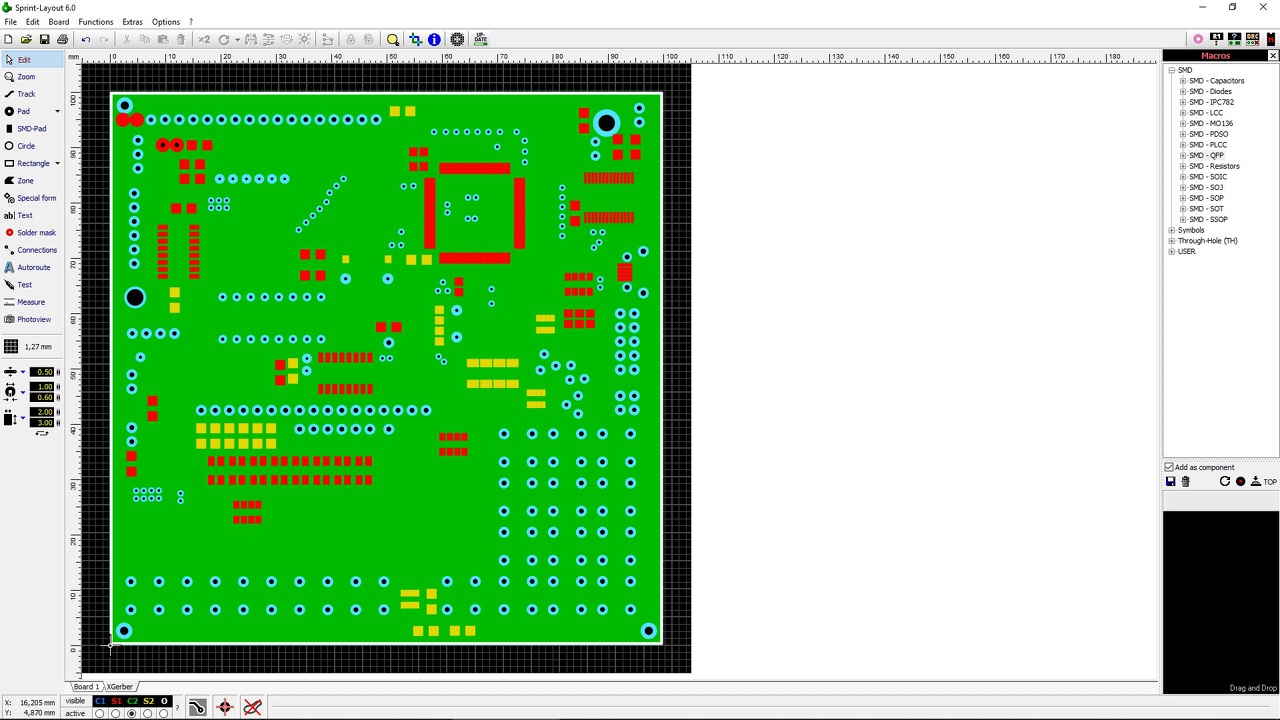Select the Zone tool
The image size is (1280, 720).
(32, 181)
